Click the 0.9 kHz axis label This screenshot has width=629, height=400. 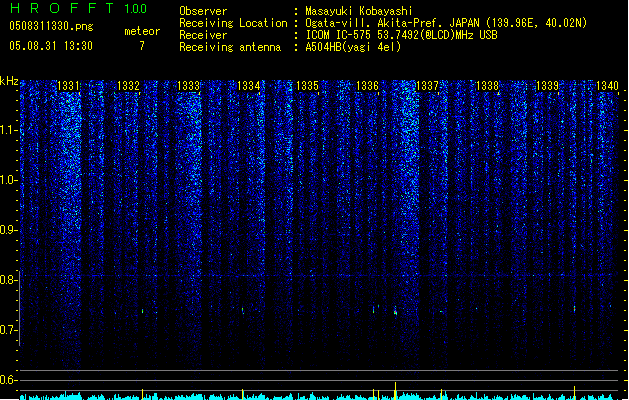click(x=8, y=230)
